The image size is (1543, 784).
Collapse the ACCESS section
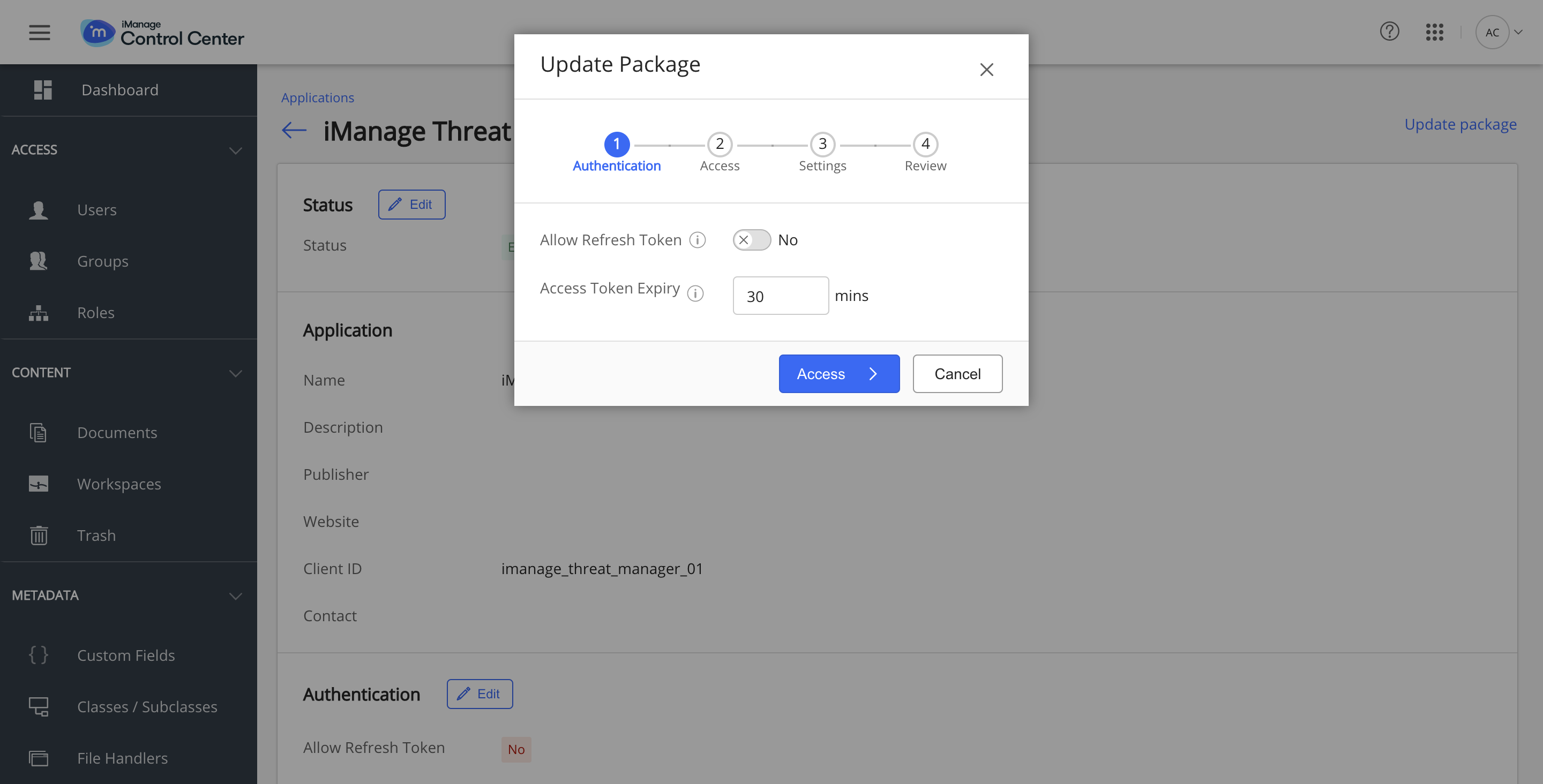(235, 151)
